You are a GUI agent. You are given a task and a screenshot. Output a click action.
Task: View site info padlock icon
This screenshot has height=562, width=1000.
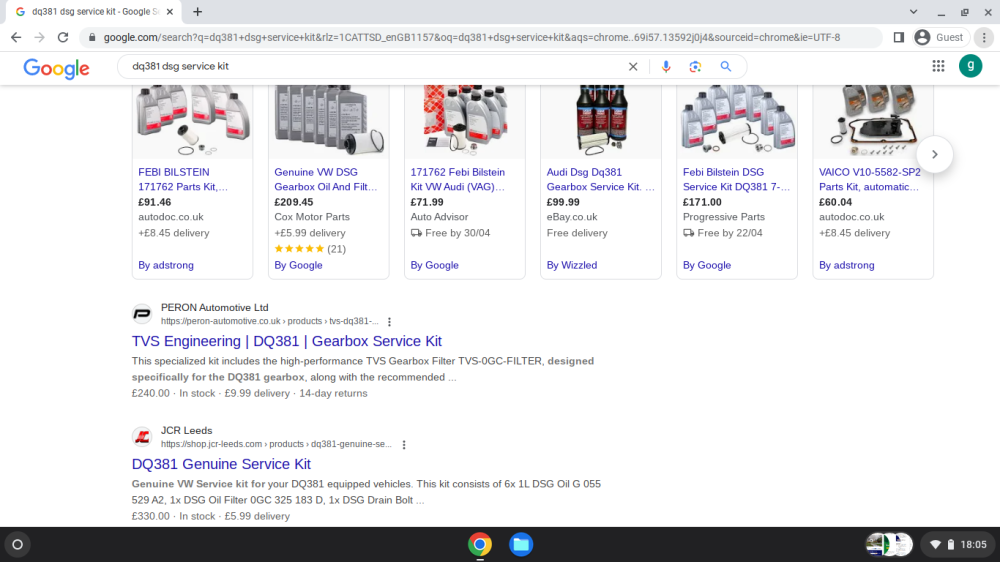point(92,38)
